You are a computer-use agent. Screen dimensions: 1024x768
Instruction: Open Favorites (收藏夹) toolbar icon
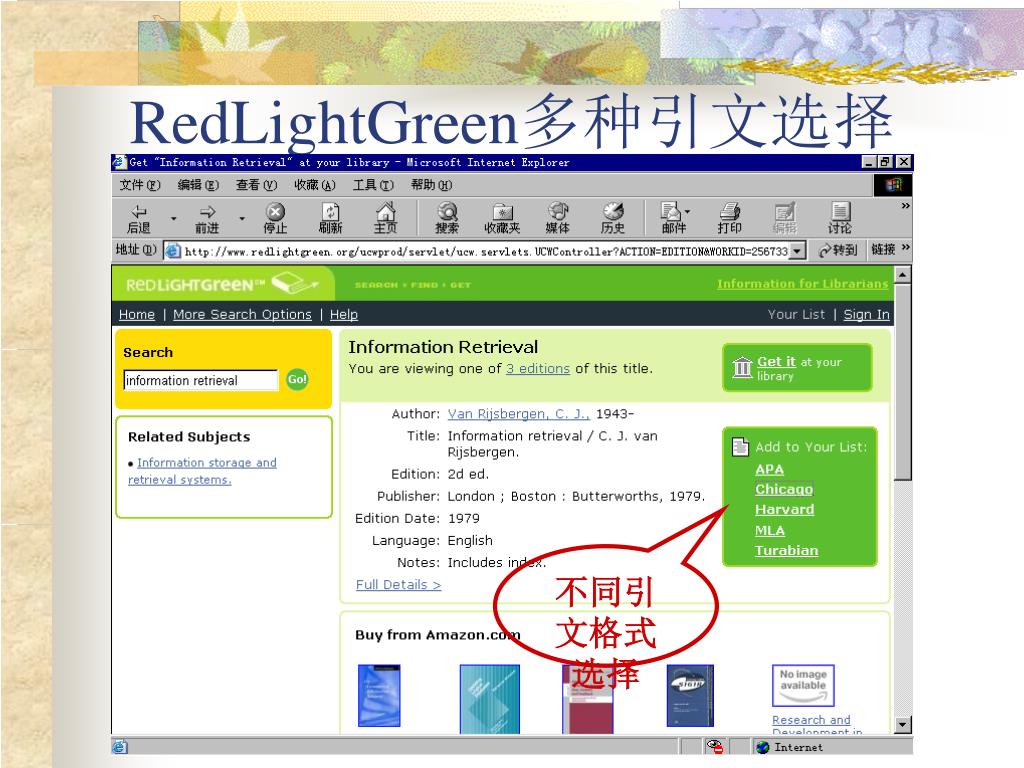point(502,219)
